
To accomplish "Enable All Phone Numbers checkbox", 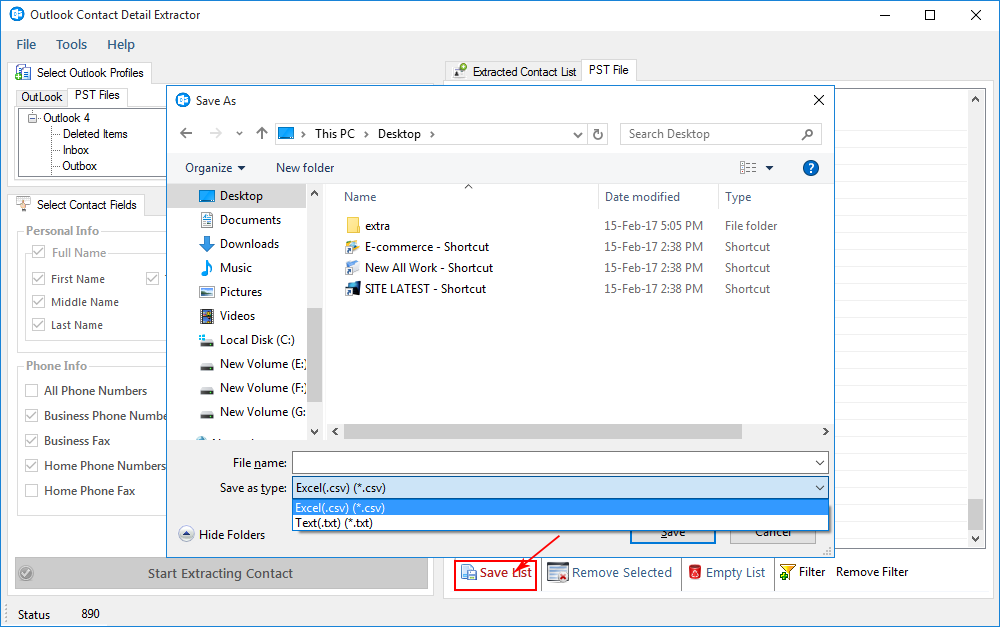I will (31, 390).
